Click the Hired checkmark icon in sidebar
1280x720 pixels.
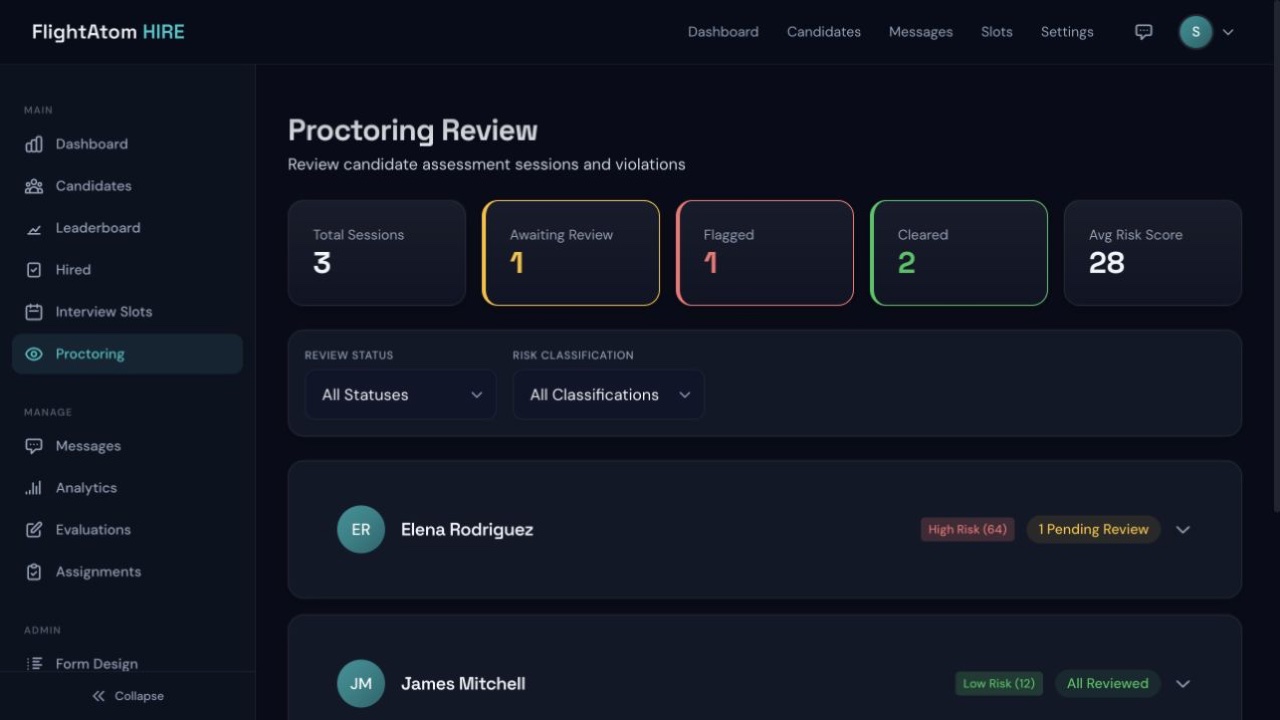tap(34, 270)
